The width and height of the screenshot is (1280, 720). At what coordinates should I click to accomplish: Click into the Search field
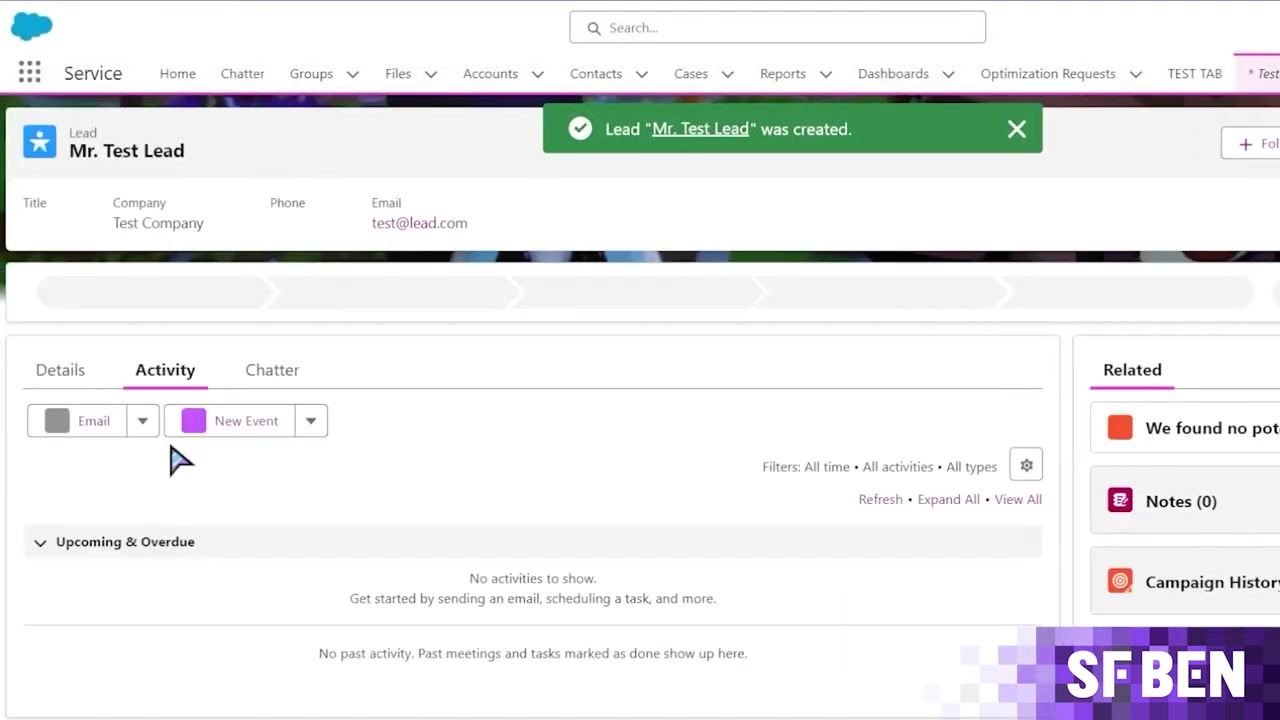pyautogui.click(x=778, y=28)
